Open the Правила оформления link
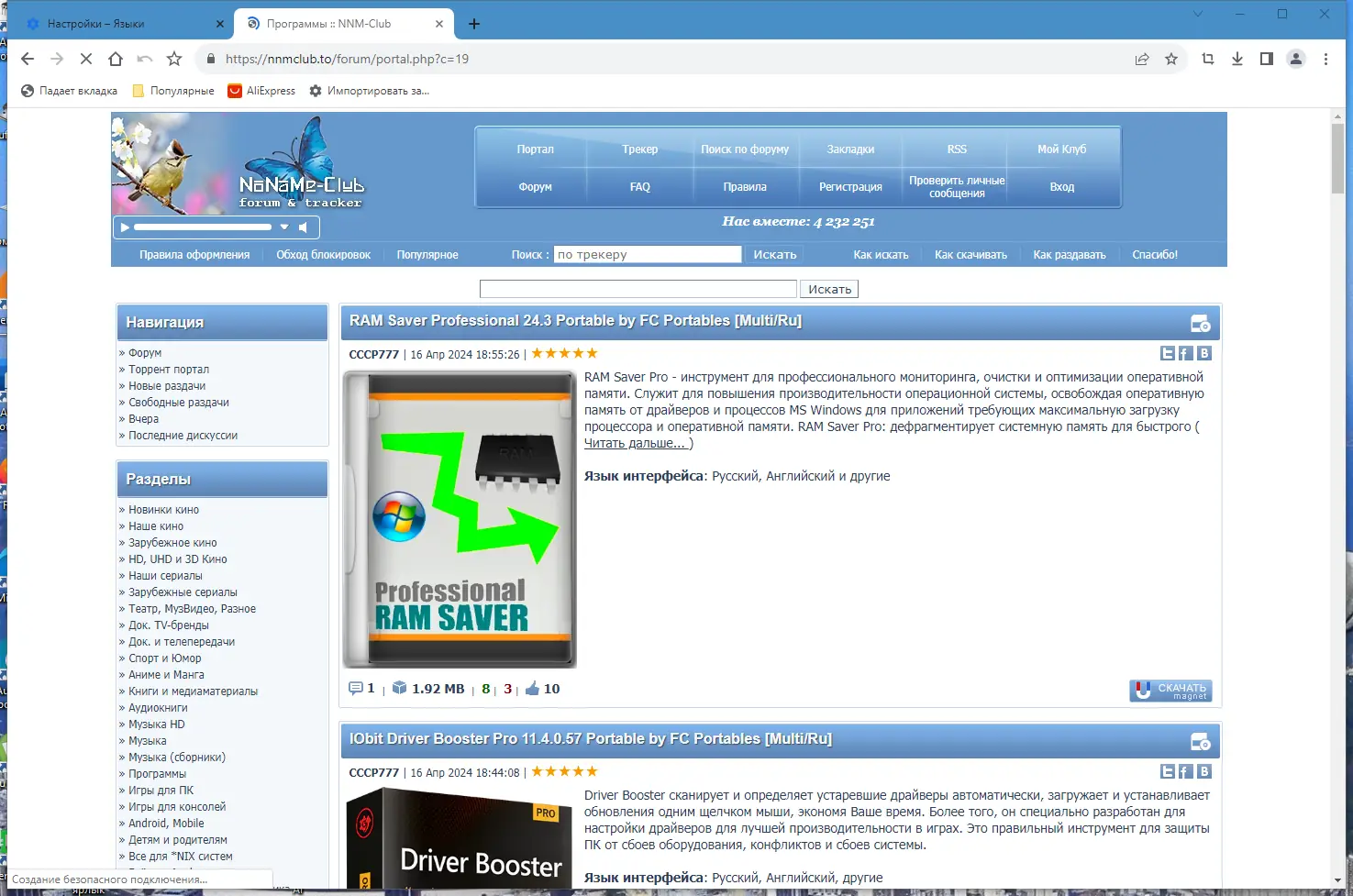This screenshot has height=896, width=1353. [194, 255]
